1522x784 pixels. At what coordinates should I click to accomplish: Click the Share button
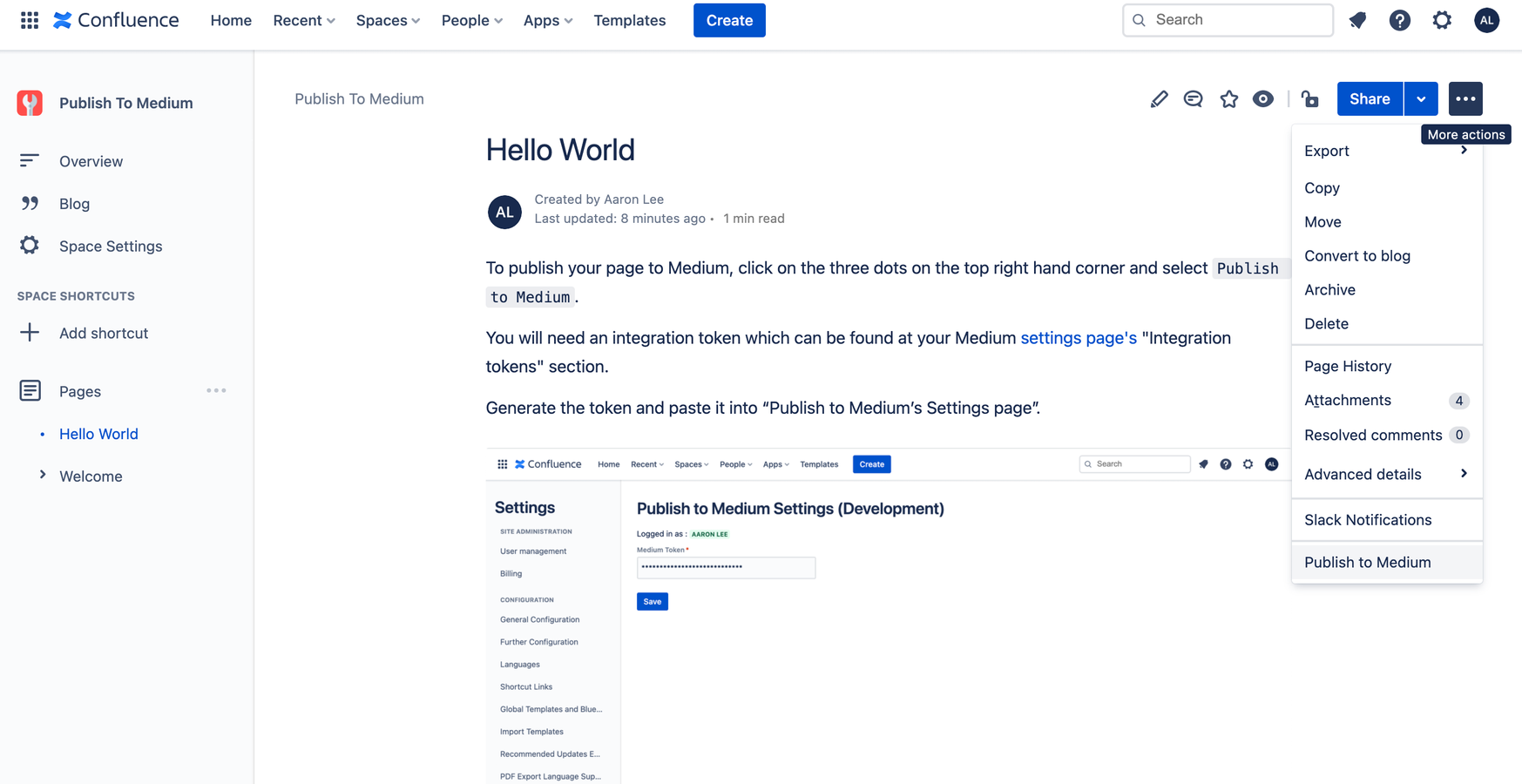1370,99
